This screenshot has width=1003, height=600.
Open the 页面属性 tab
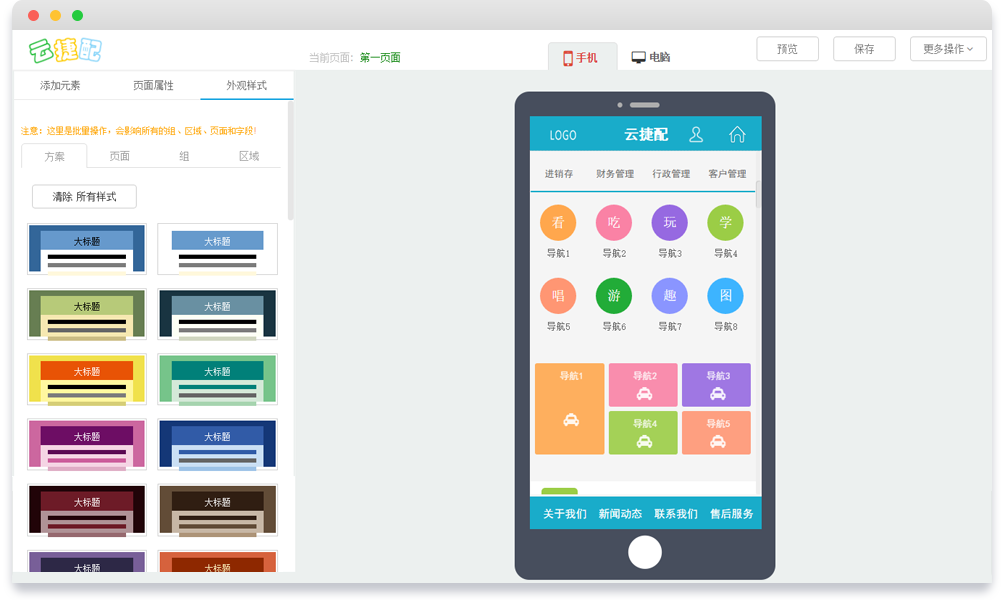click(153, 86)
